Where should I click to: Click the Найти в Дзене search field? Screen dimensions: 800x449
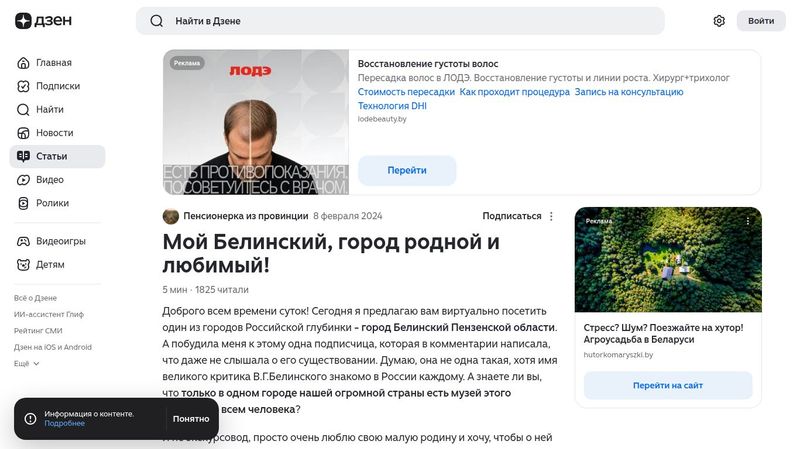pyautogui.click(x=400, y=21)
